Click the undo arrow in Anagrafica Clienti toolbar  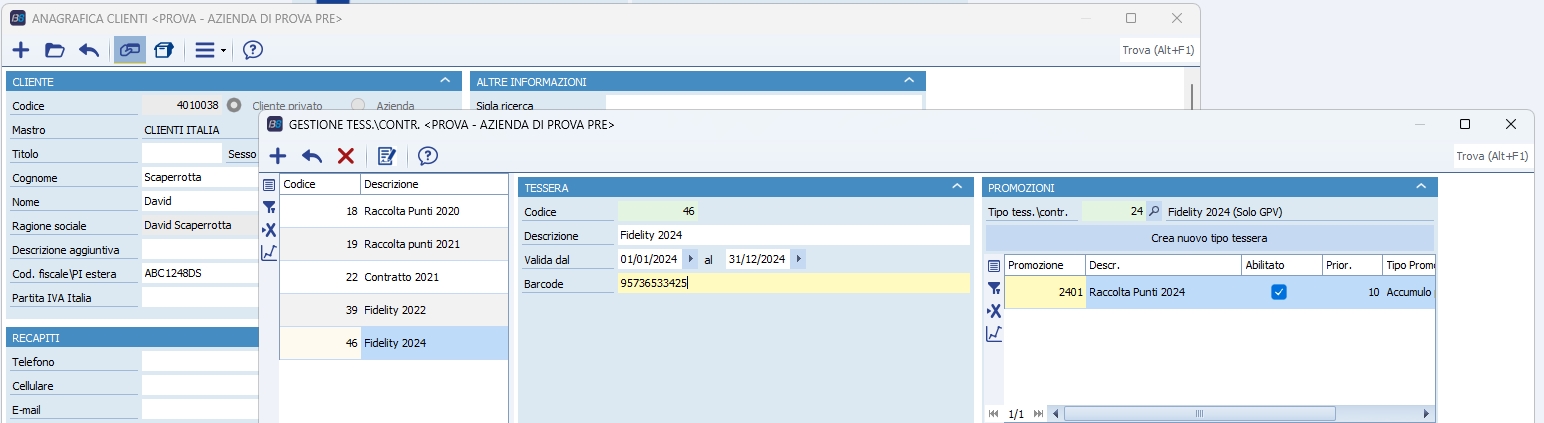[x=89, y=50]
